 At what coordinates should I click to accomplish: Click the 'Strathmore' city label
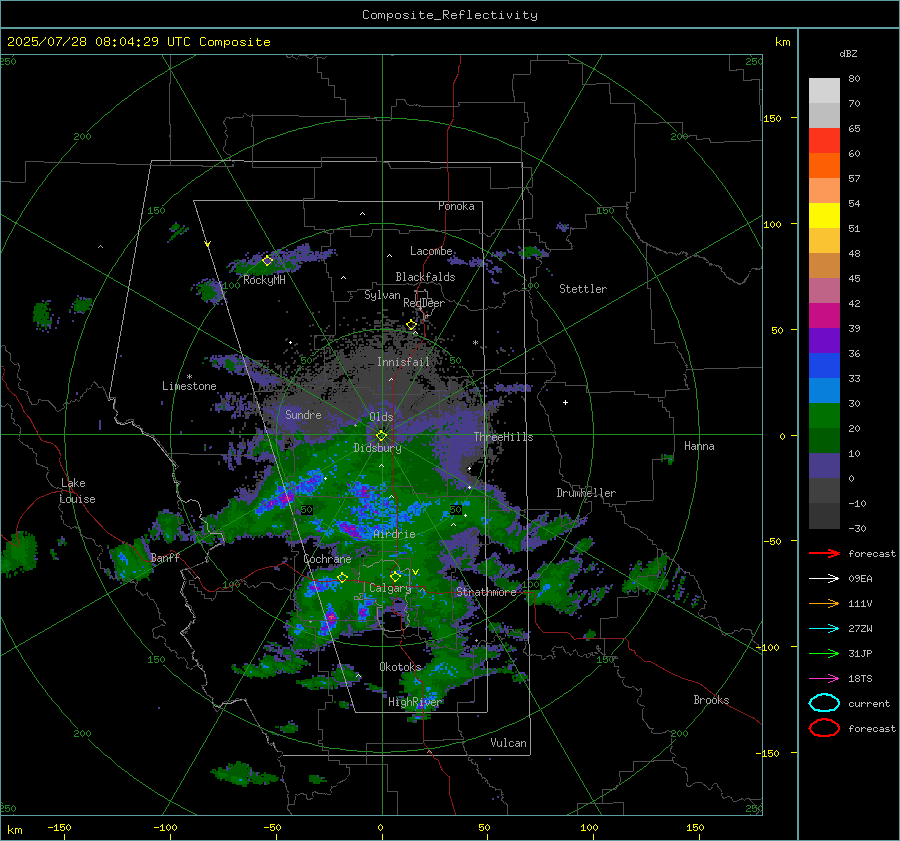[x=486, y=592]
